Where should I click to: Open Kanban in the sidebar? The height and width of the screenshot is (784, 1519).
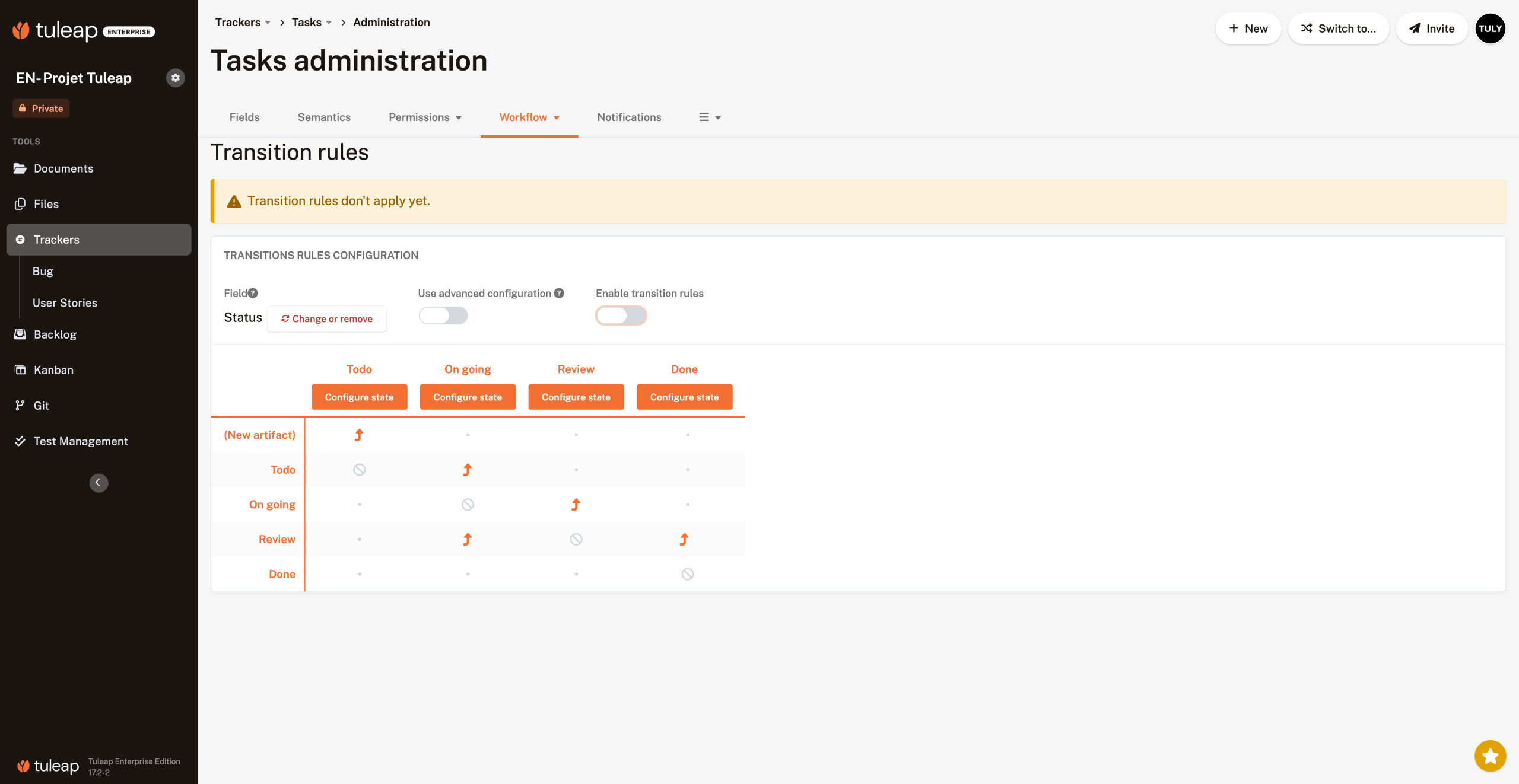(x=53, y=370)
